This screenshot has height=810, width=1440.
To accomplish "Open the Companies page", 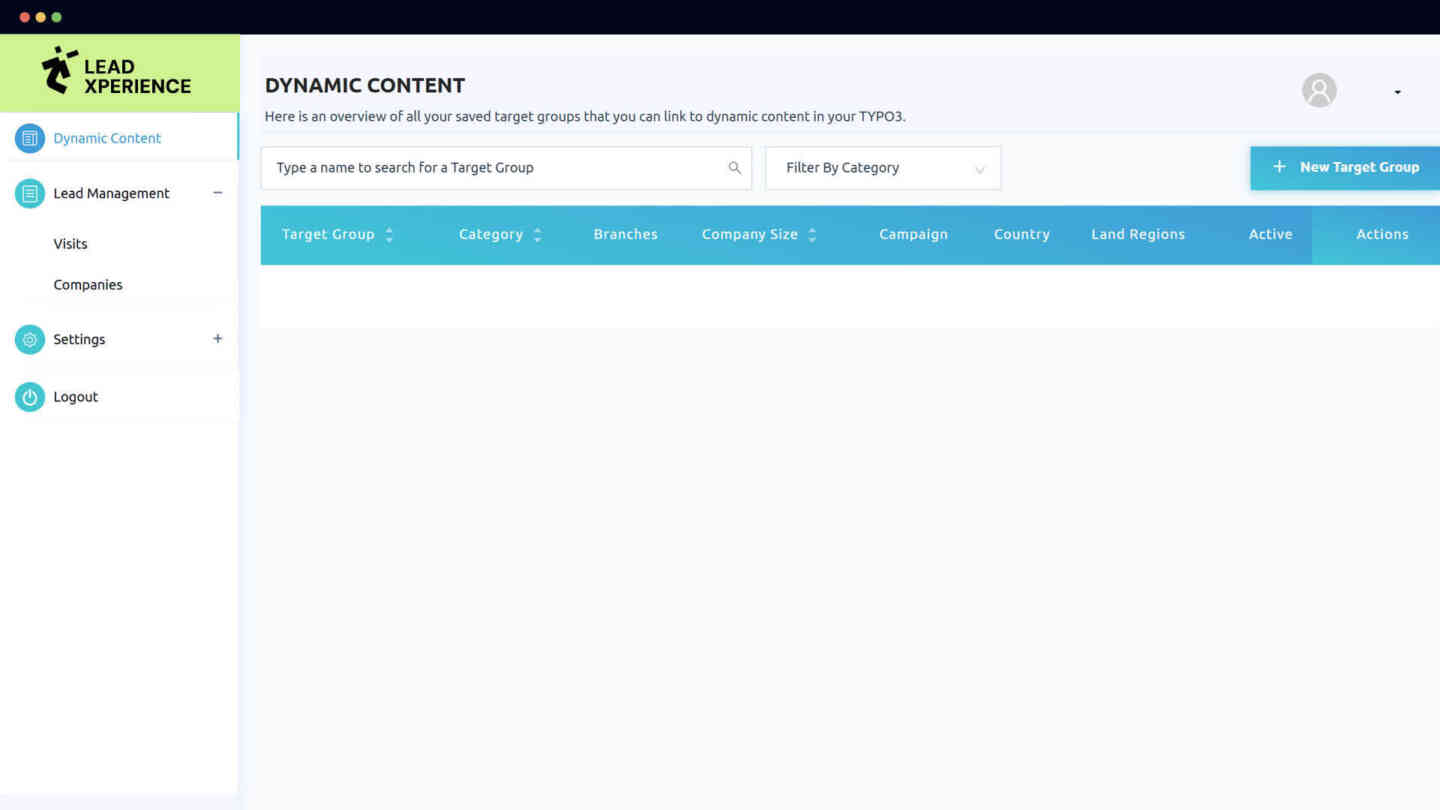I will click(x=88, y=285).
